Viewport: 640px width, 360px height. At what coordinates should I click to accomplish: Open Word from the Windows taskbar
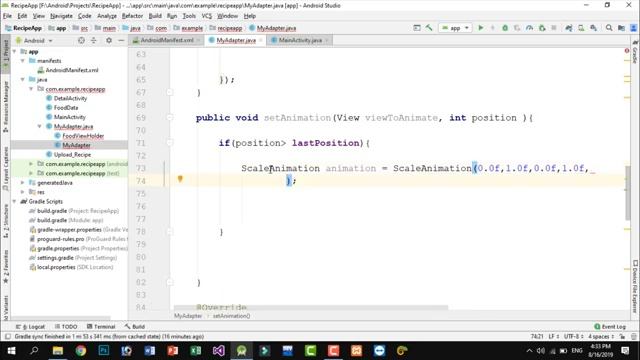click(x=149, y=350)
